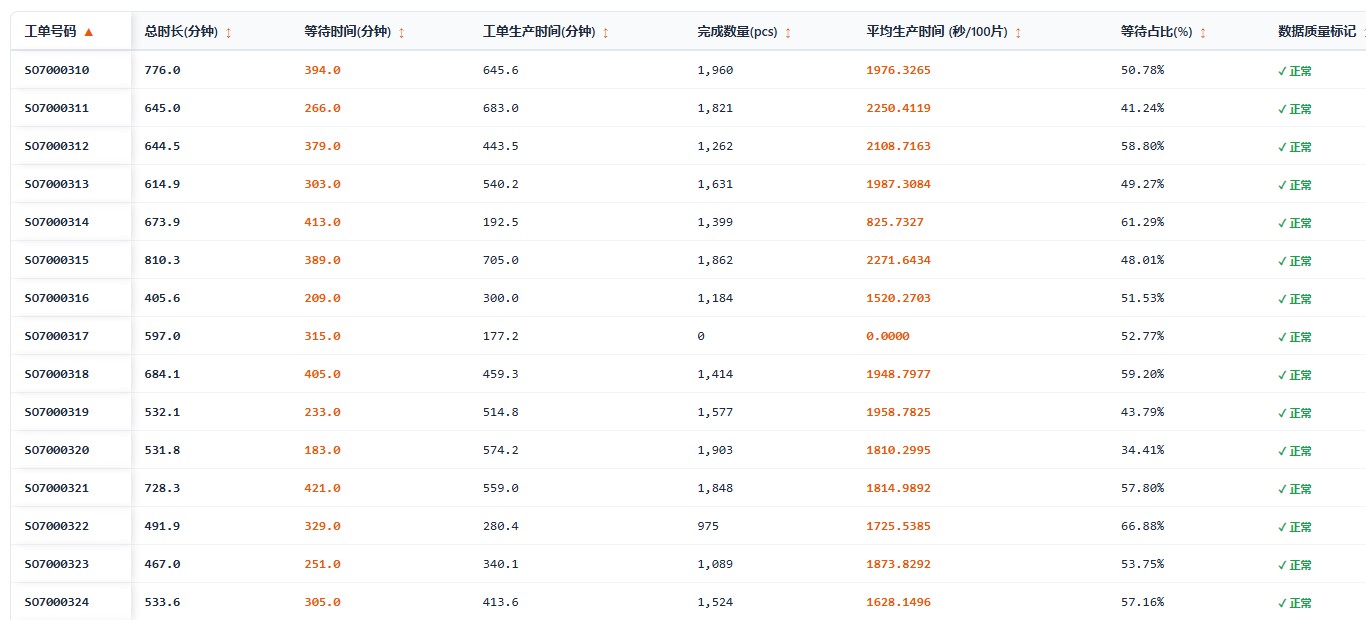Click the sort triangle beside 工单号码 header

click(89, 32)
